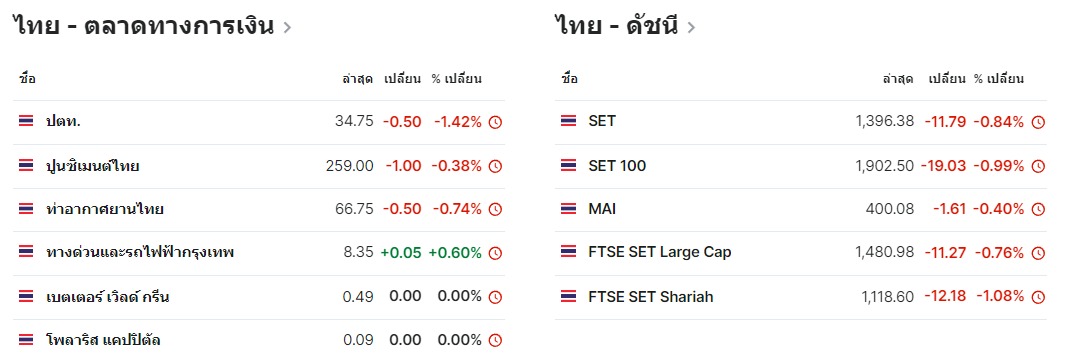Click the Thai flag icon beside ท่าอากาศยานไทย
Screen dimensions: 1065x360
tap(26, 209)
